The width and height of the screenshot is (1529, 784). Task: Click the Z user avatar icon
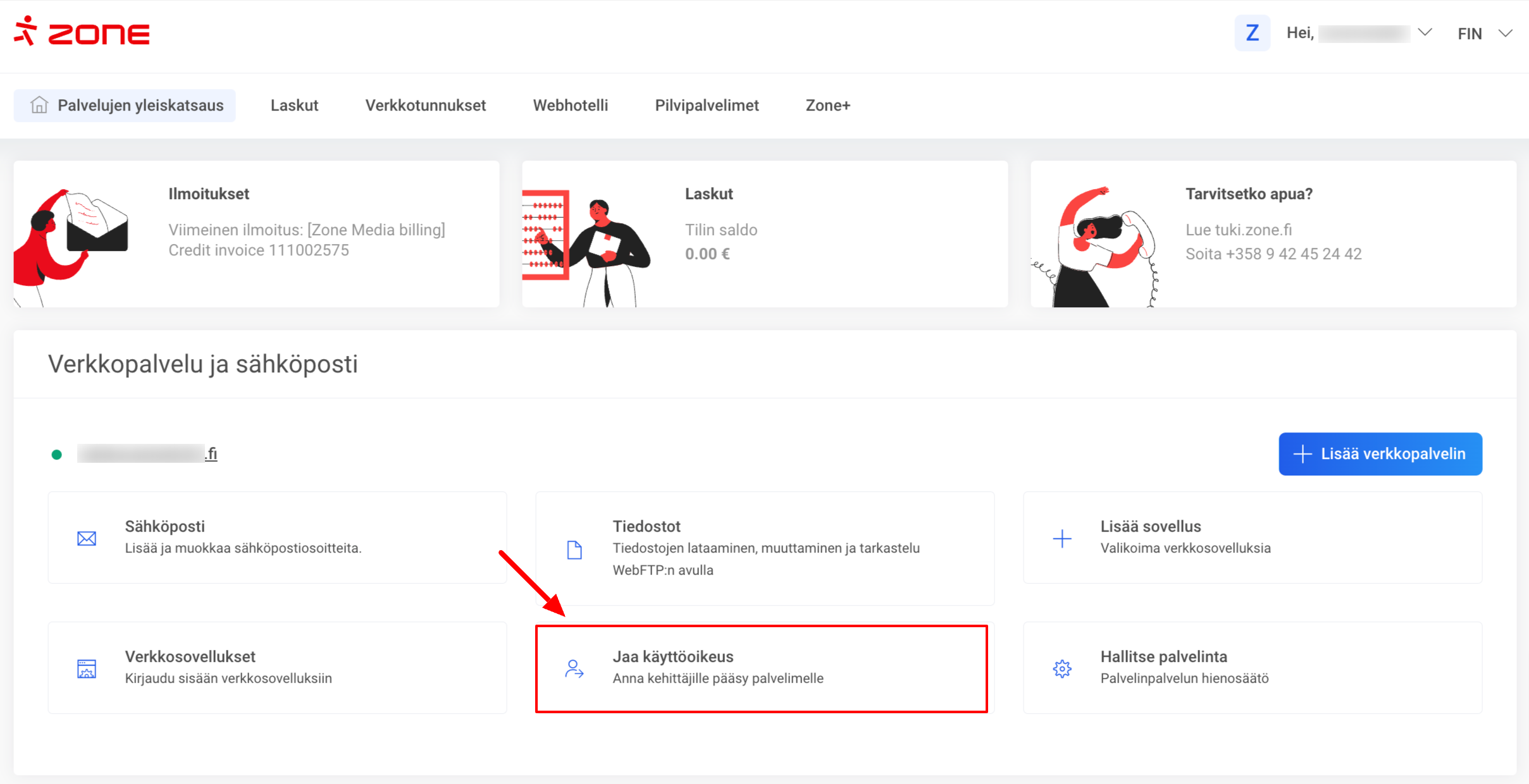tap(1252, 33)
